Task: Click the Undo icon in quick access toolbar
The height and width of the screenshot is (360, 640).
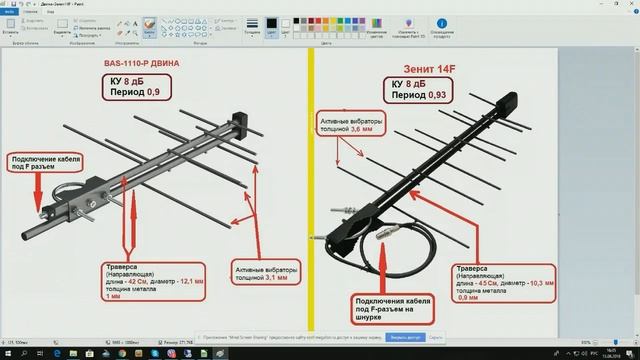Action: tap(21, 4)
